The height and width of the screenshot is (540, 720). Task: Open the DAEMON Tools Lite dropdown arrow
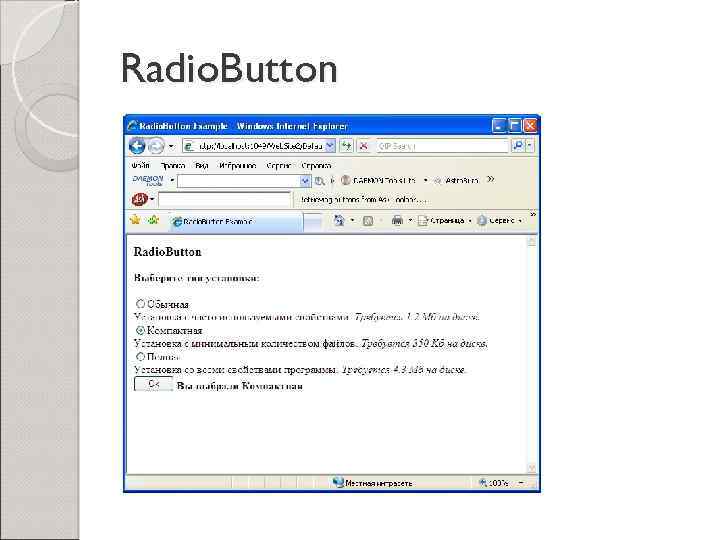425,180
